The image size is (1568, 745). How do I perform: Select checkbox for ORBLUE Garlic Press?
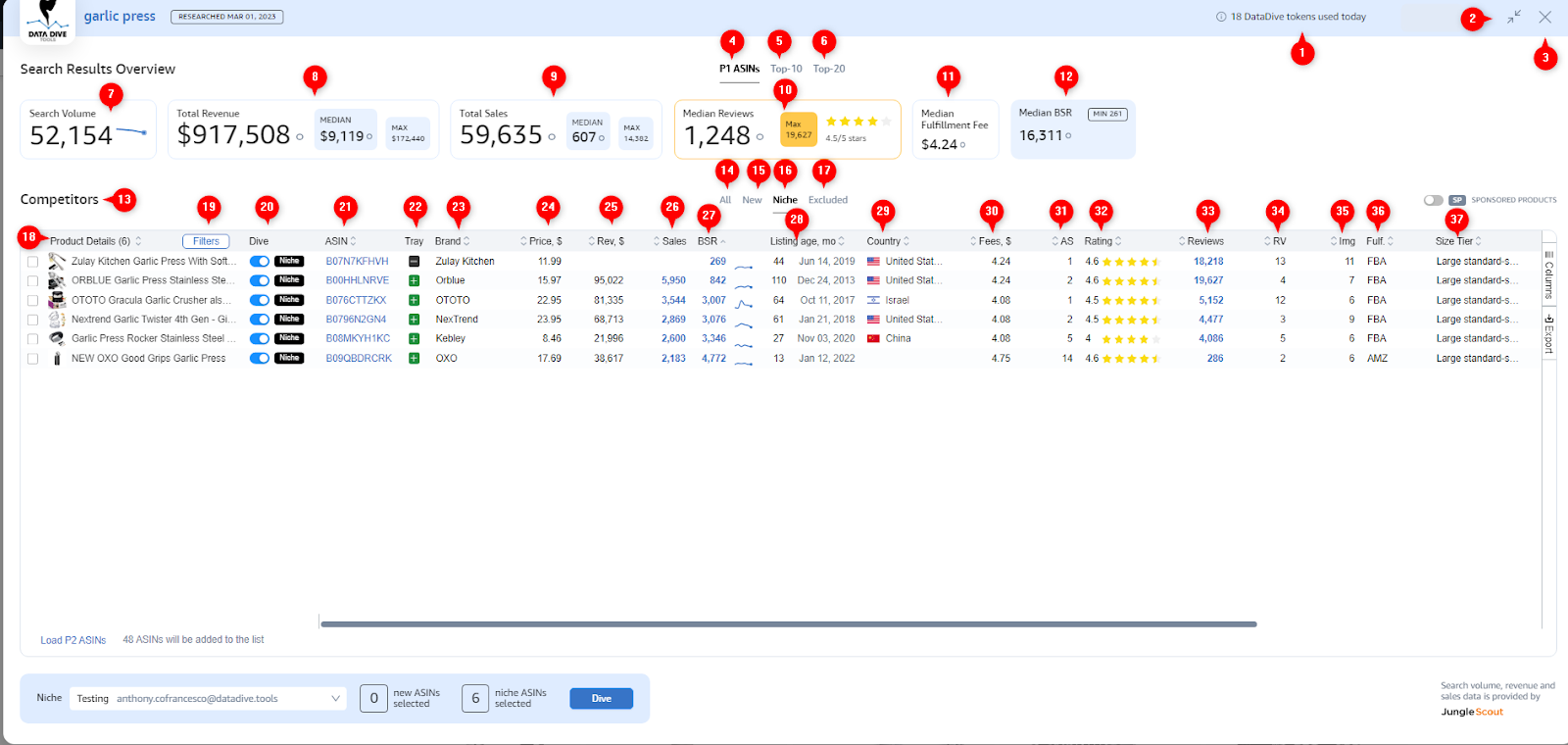tap(33, 281)
